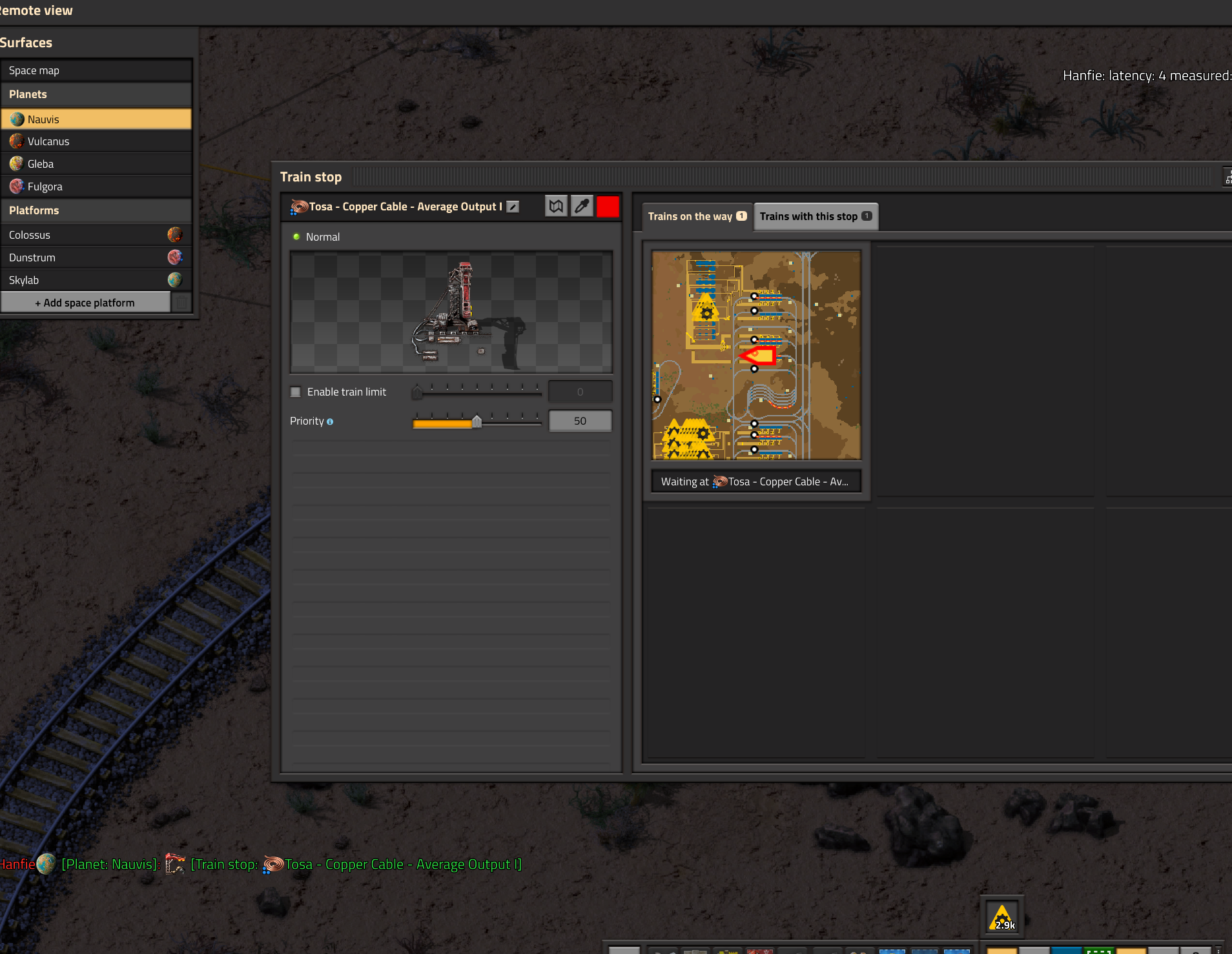This screenshot has width=1232, height=954.
Task: Select the Nauvis planet
Action: tap(96, 119)
